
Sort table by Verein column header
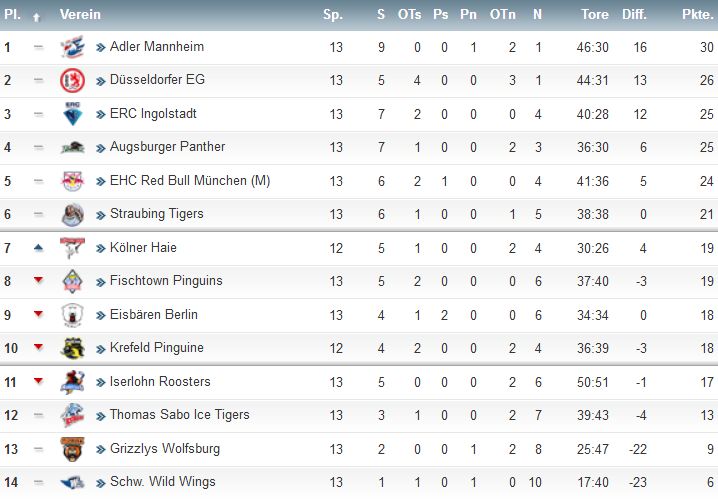coord(80,15)
